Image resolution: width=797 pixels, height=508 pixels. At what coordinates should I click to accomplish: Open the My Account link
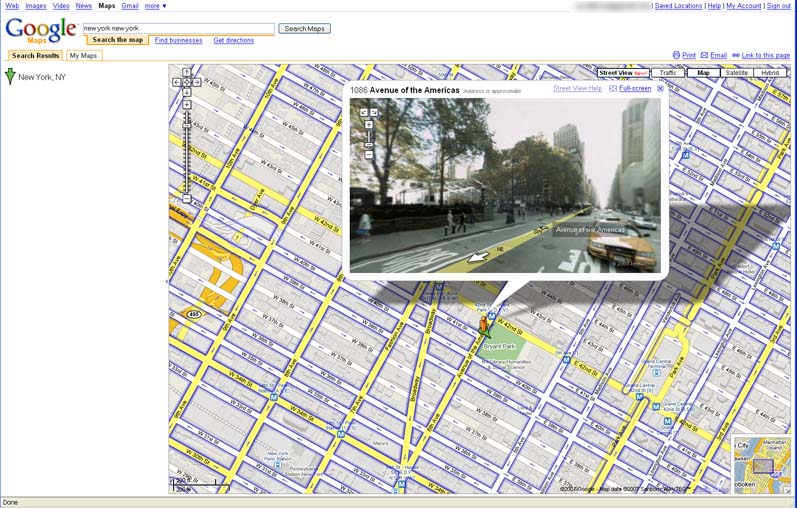click(744, 6)
